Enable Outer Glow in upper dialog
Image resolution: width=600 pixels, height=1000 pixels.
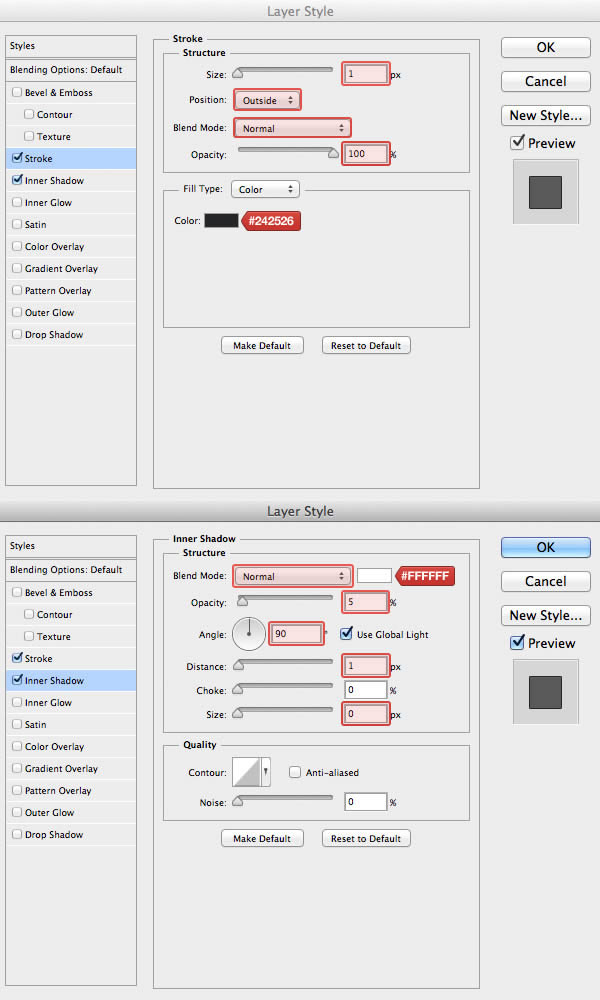[17, 312]
